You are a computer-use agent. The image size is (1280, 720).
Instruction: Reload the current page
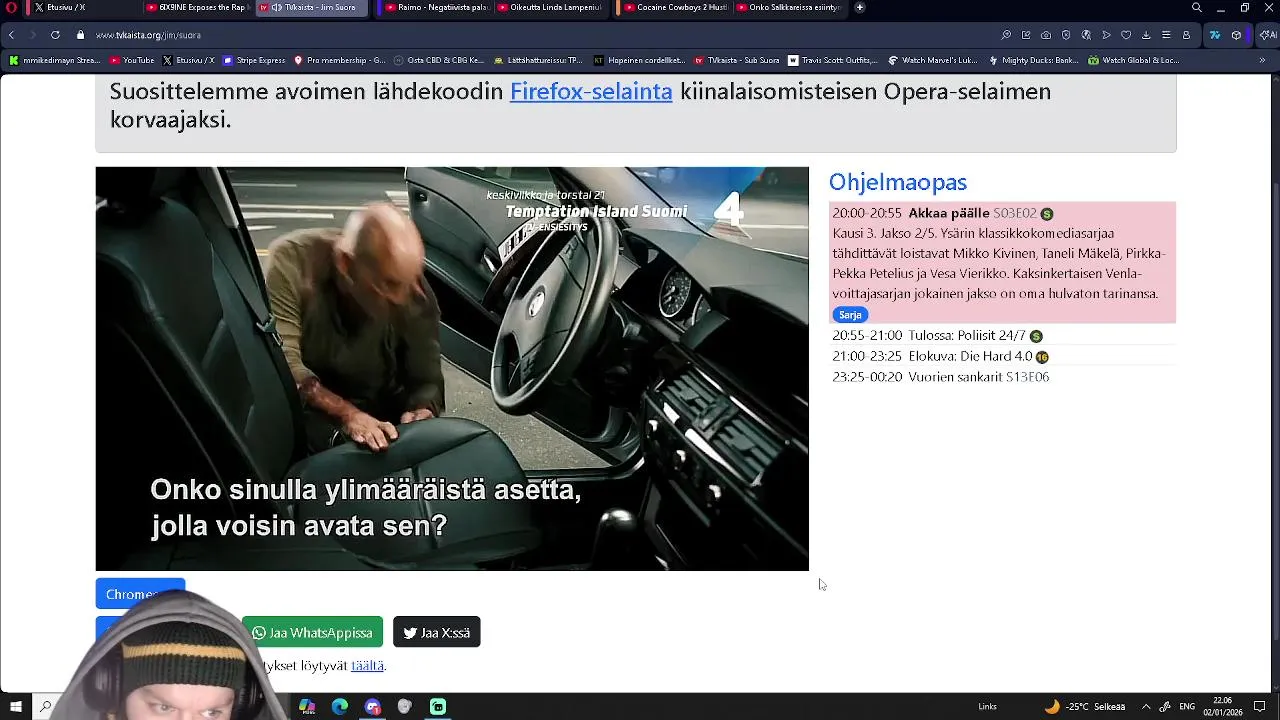55,35
